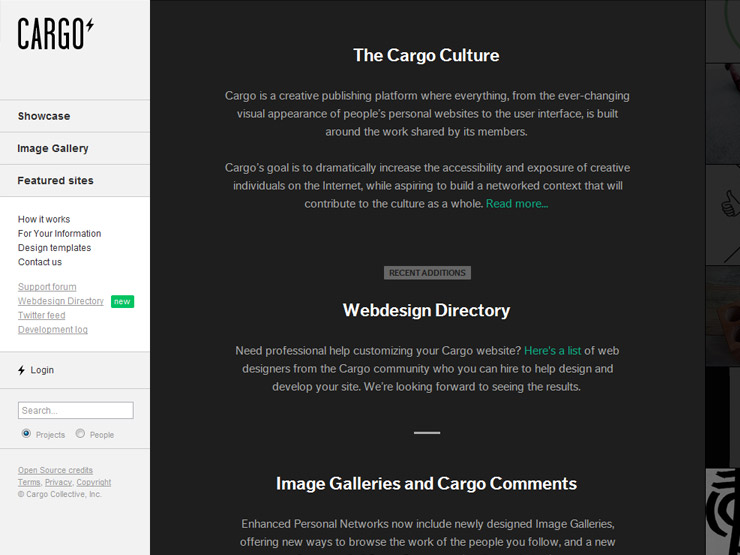Focus the Search input field
This screenshot has width=740, height=555.
click(x=76, y=411)
